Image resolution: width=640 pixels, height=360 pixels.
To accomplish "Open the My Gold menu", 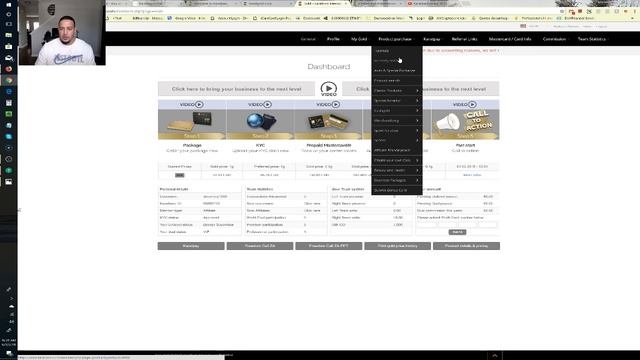I will (359, 39).
